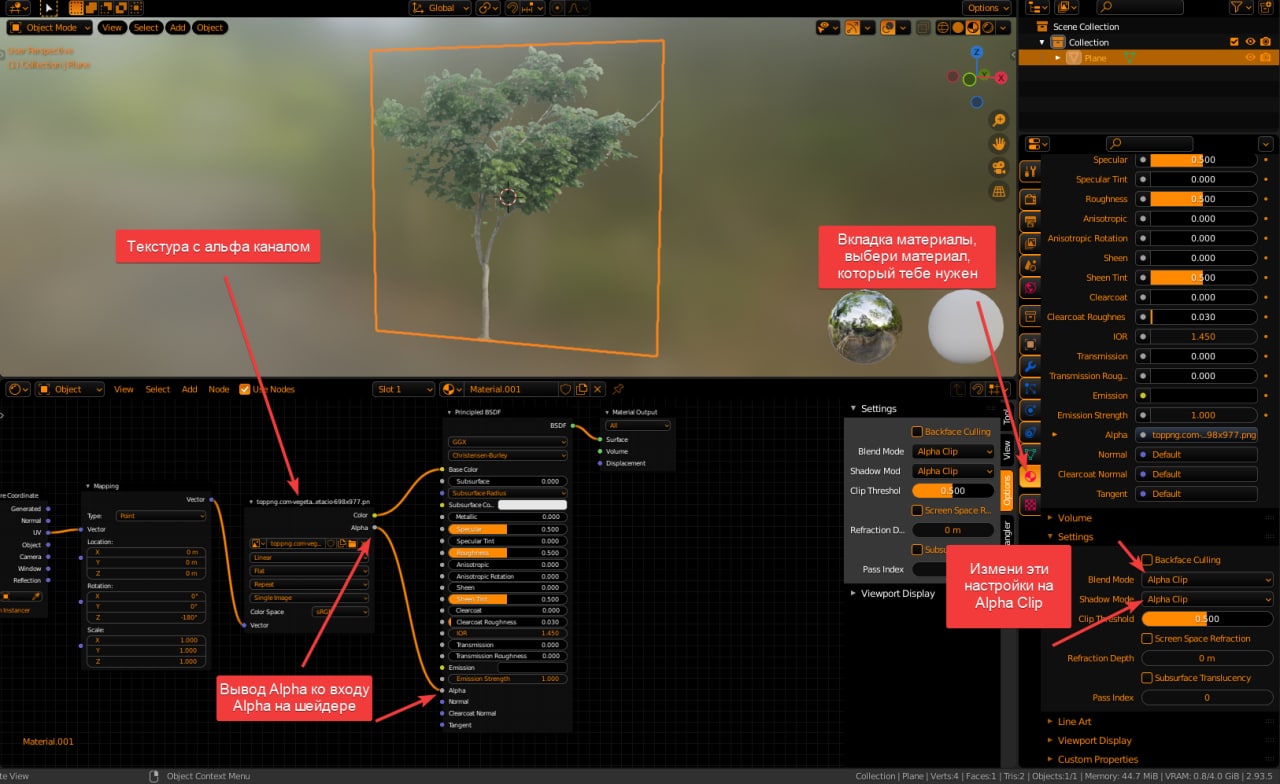
Task: Open the Physics properties tab
Action: click(x=1030, y=410)
